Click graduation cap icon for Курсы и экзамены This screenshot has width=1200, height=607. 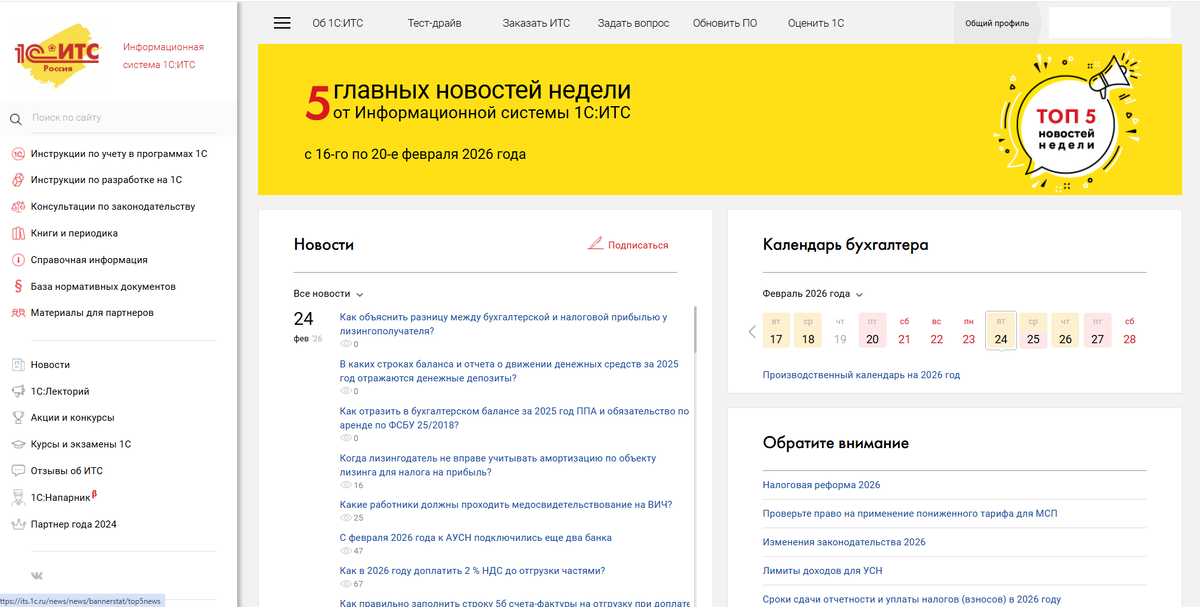click(x=18, y=444)
